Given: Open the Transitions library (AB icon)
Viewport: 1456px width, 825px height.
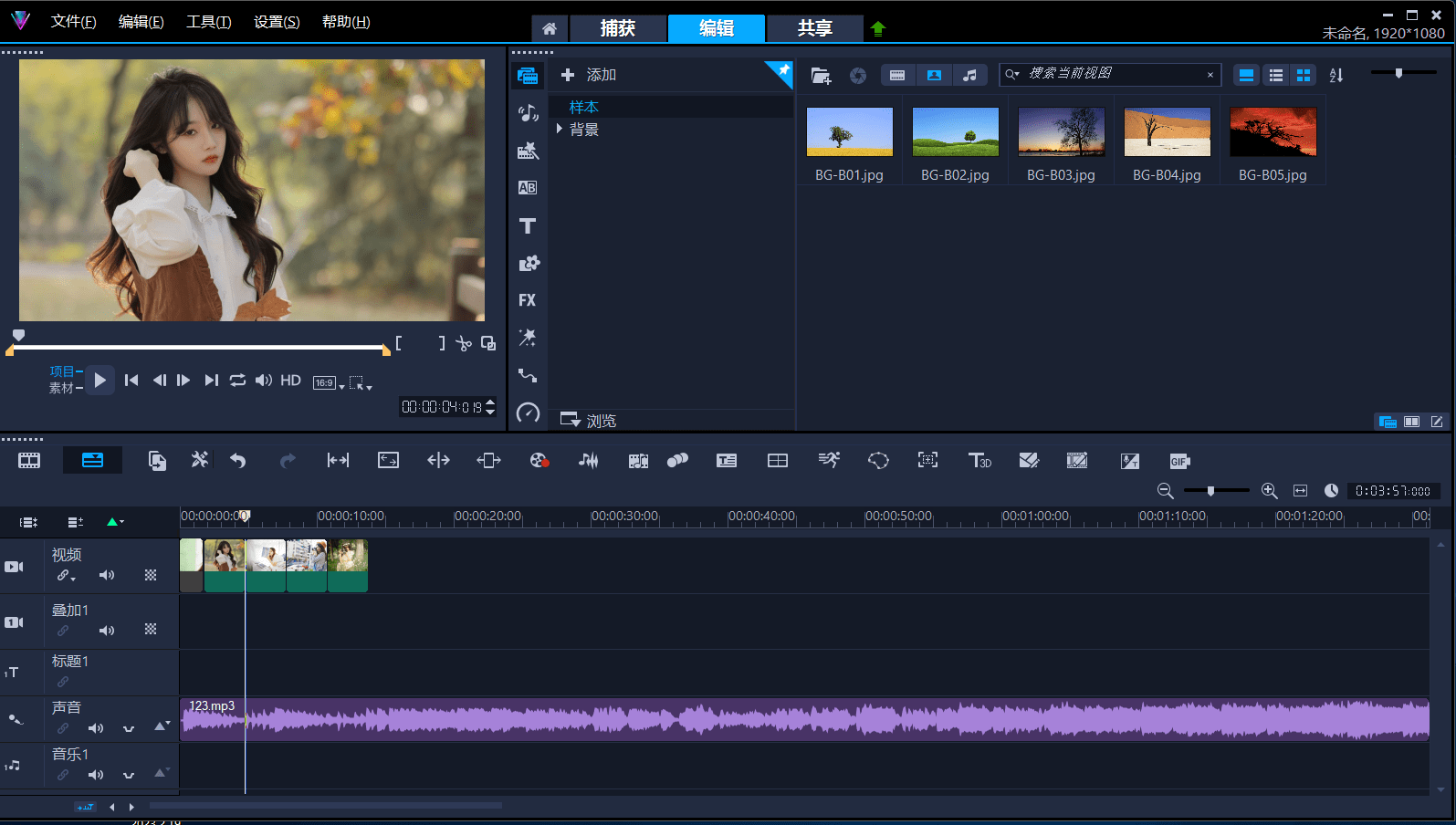Looking at the screenshot, I should click(x=528, y=188).
